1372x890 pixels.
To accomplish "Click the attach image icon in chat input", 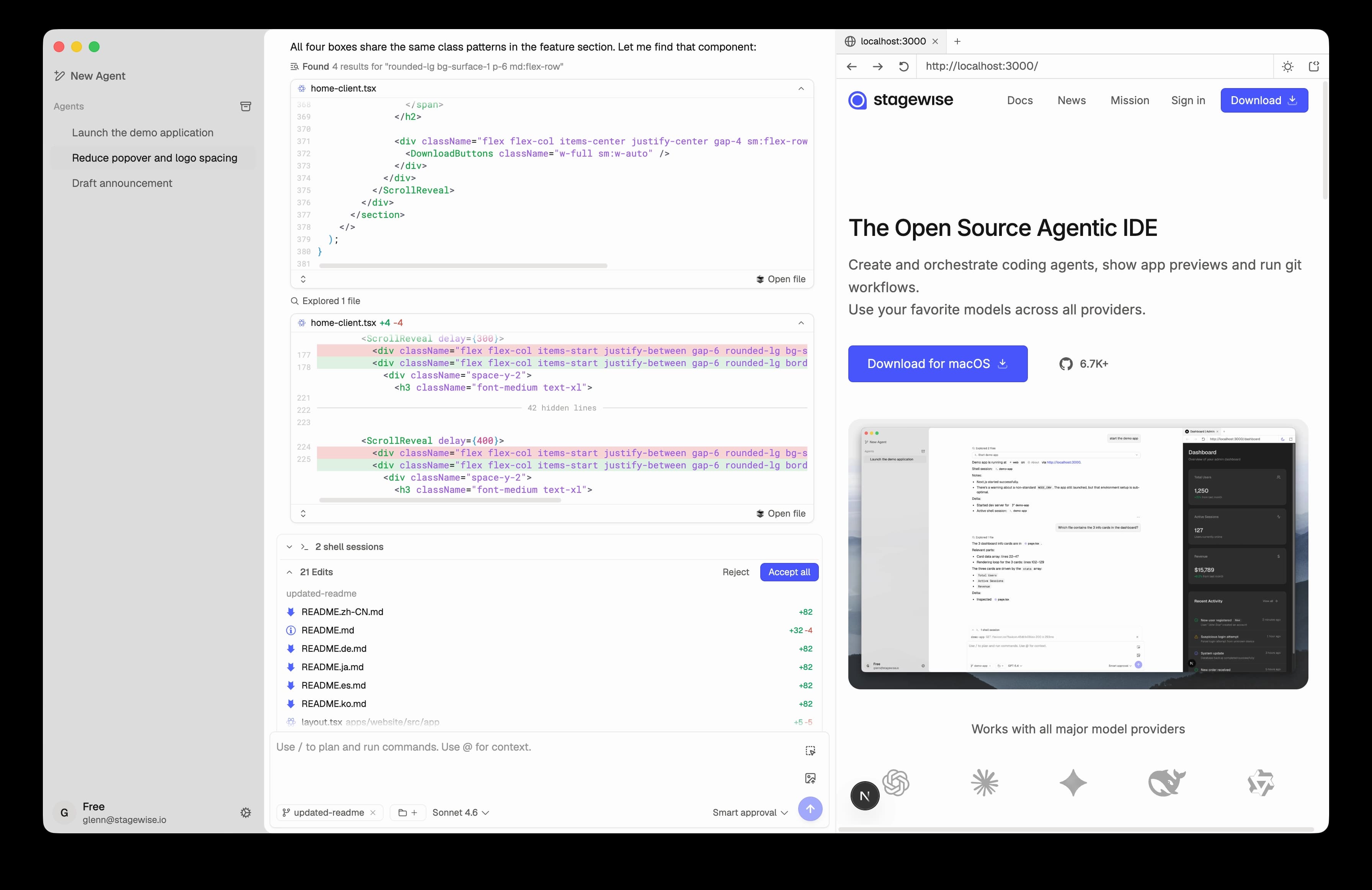I will tap(810, 779).
